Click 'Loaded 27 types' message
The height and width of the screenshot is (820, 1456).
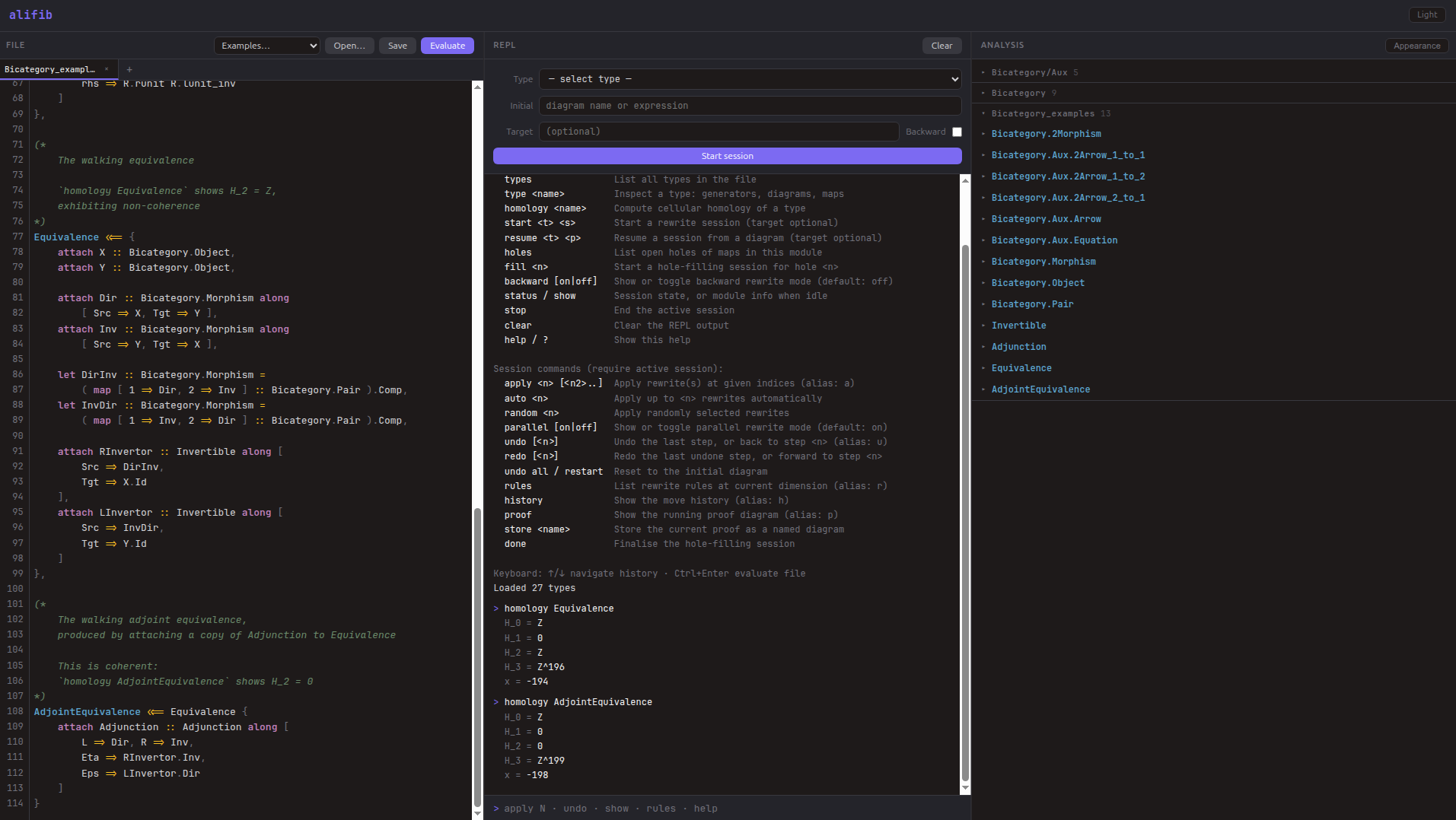click(x=534, y=588)
